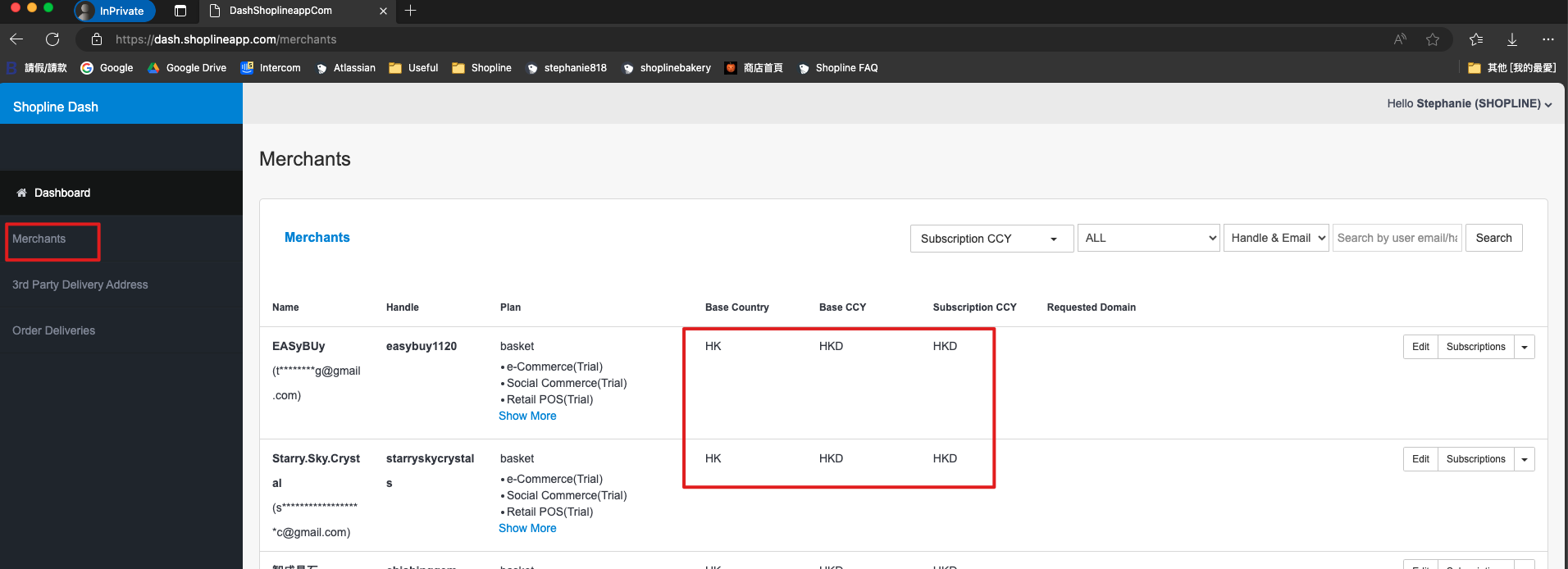Reload the page with refresh icon
This screenshot has height=569, width=1568.
point(52,39)
